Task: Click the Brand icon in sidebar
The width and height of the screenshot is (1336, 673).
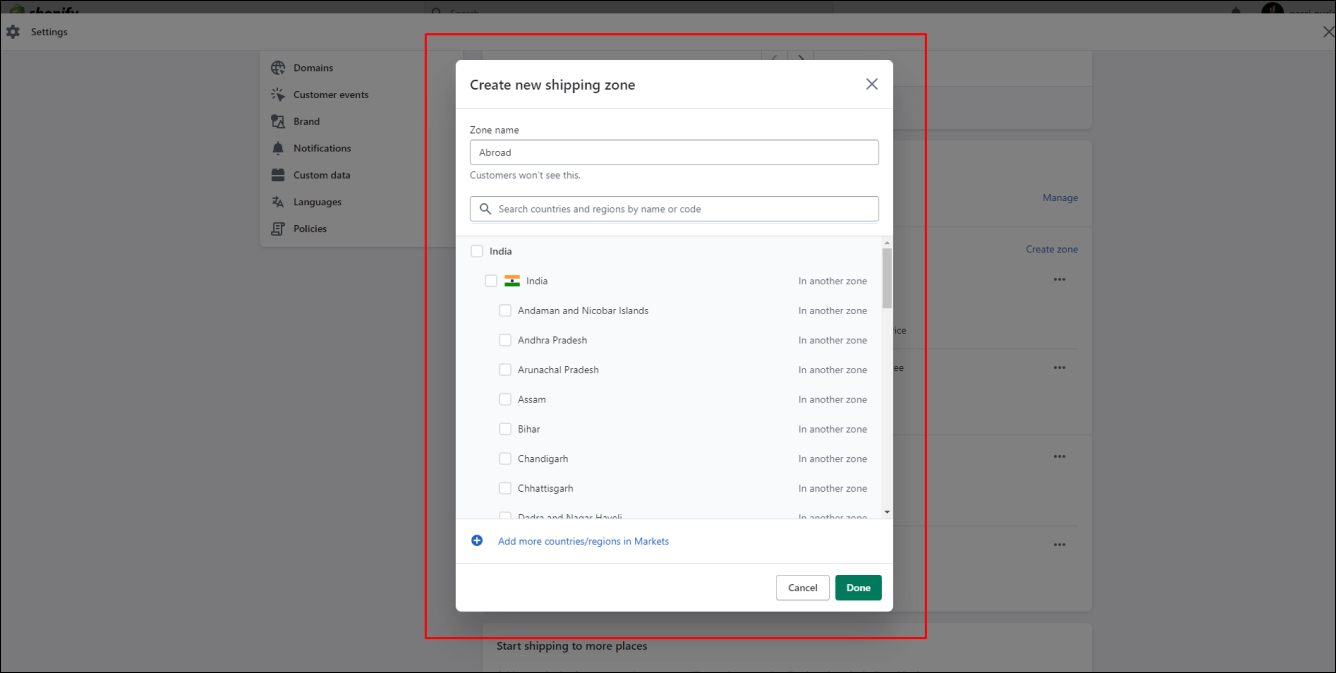Action: [278, 122]
